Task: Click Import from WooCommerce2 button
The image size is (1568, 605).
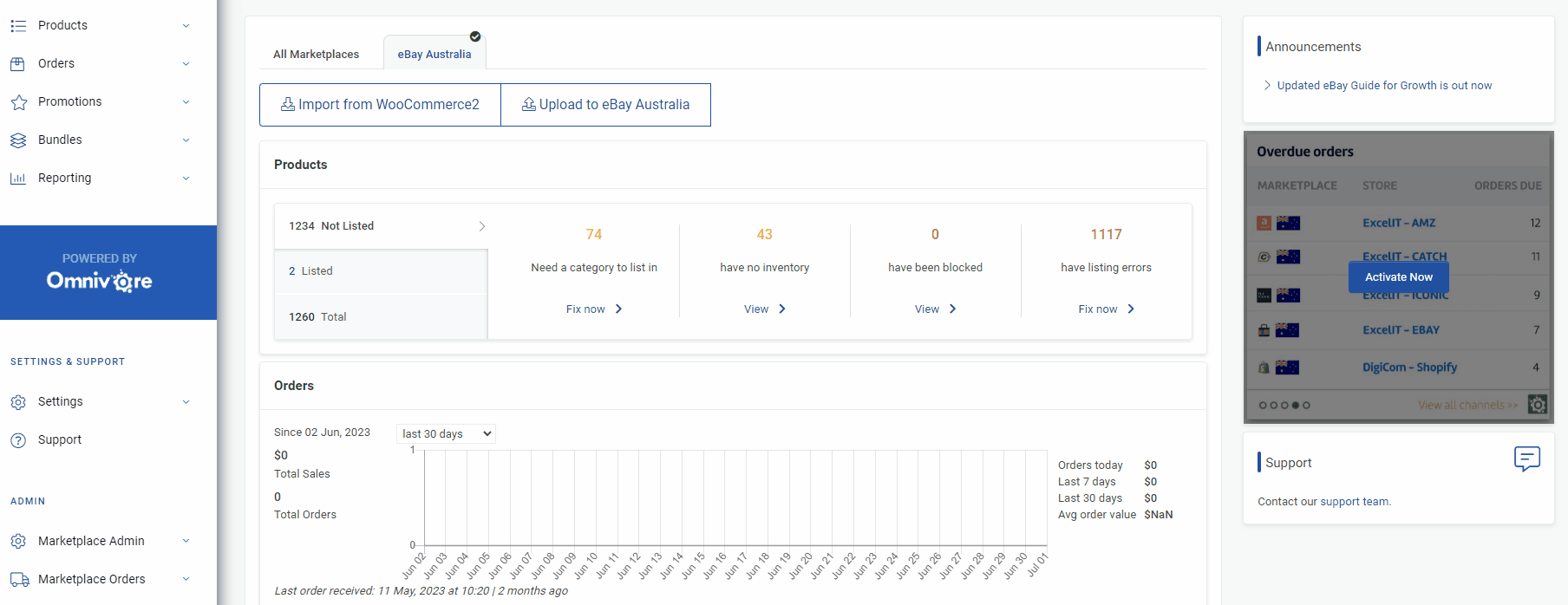Action: pyautogui.click(x=380, y=105)
